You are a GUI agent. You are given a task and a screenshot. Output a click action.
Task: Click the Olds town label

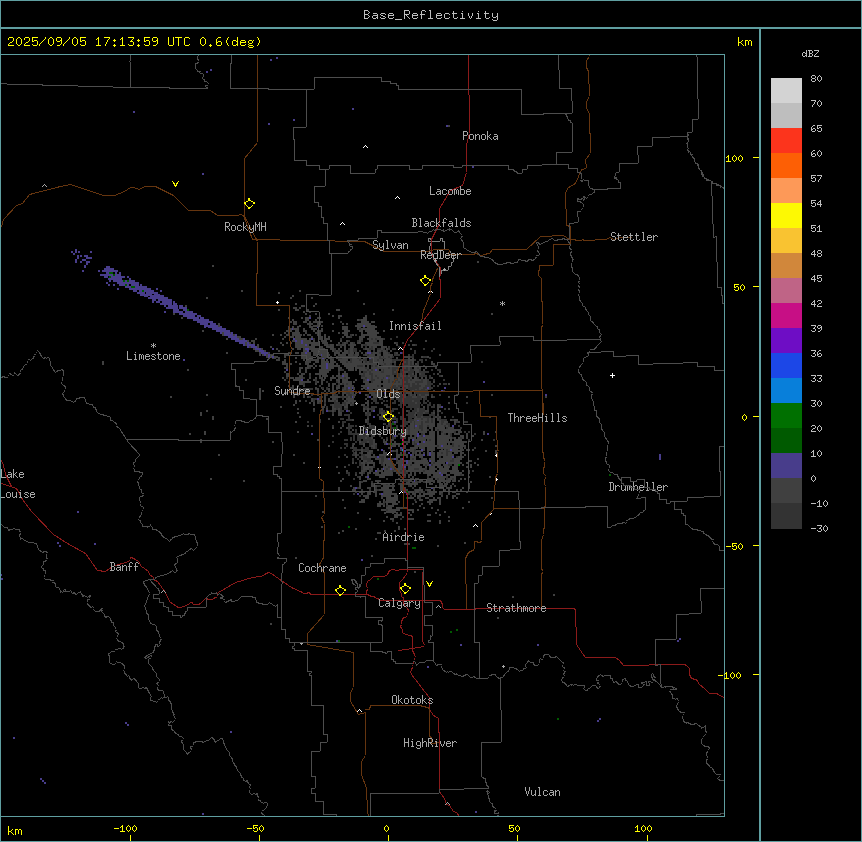point(388,394)
